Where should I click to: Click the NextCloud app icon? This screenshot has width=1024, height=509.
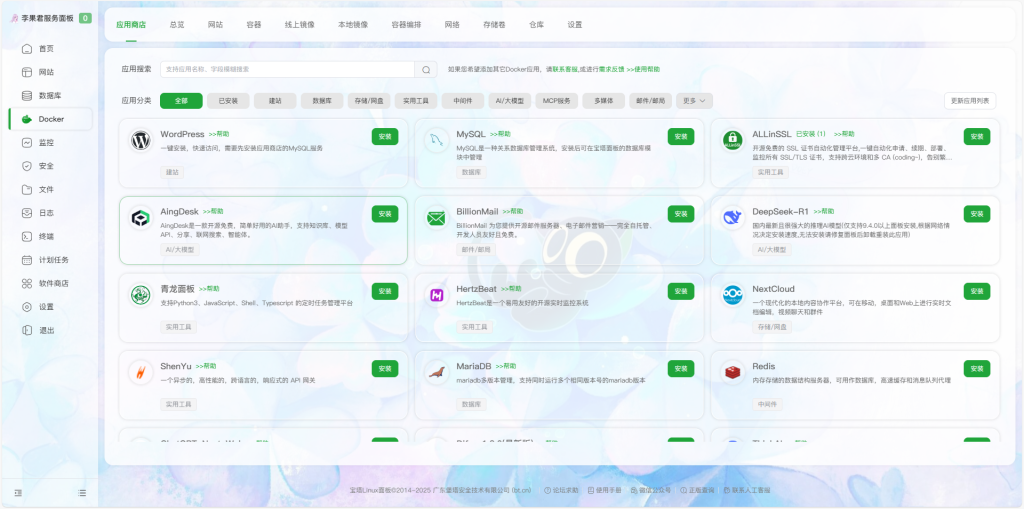732,295
